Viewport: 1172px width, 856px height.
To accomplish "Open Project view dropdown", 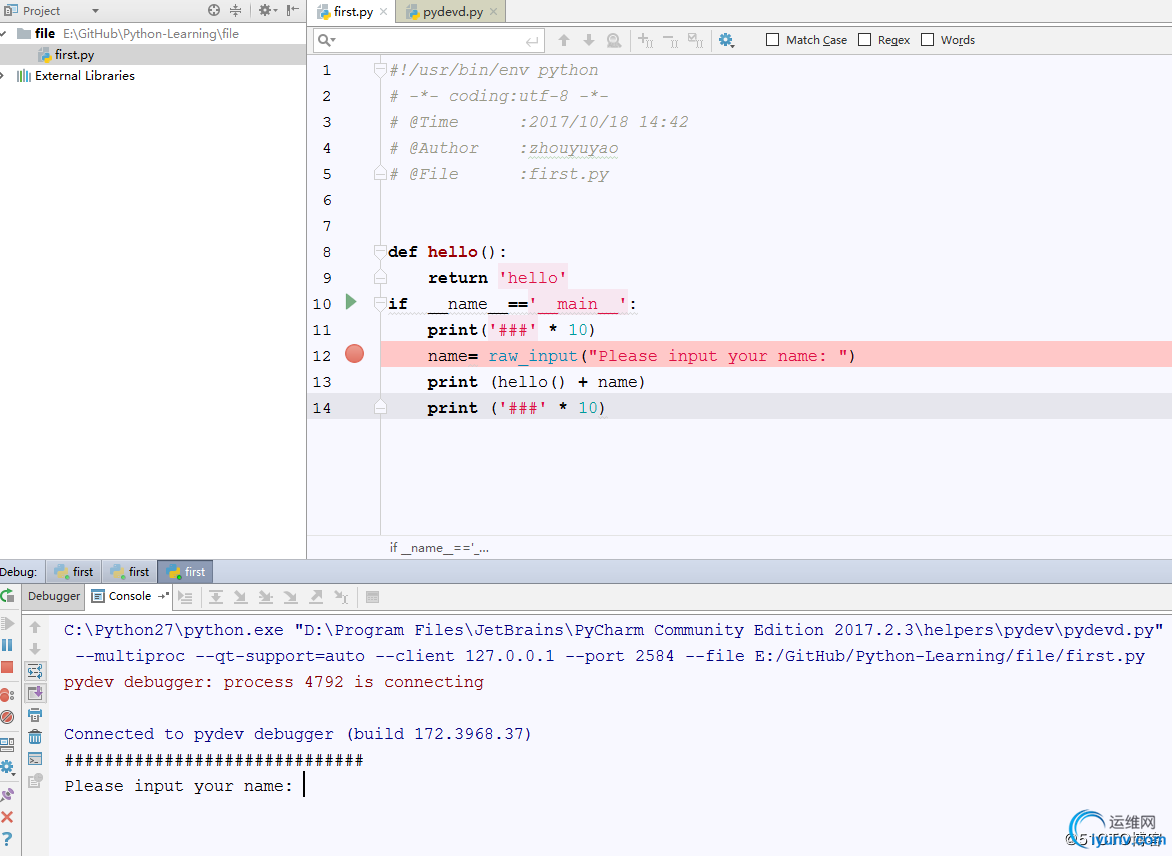I will coord(95,10).
